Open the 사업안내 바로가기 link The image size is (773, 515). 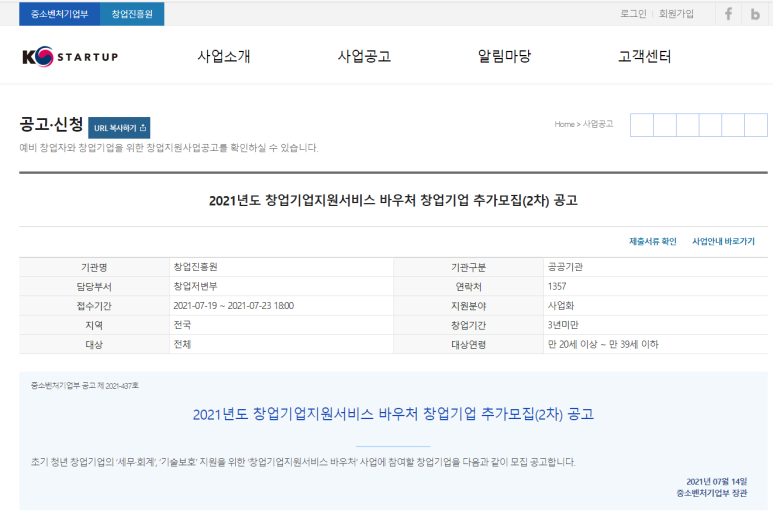723,241
